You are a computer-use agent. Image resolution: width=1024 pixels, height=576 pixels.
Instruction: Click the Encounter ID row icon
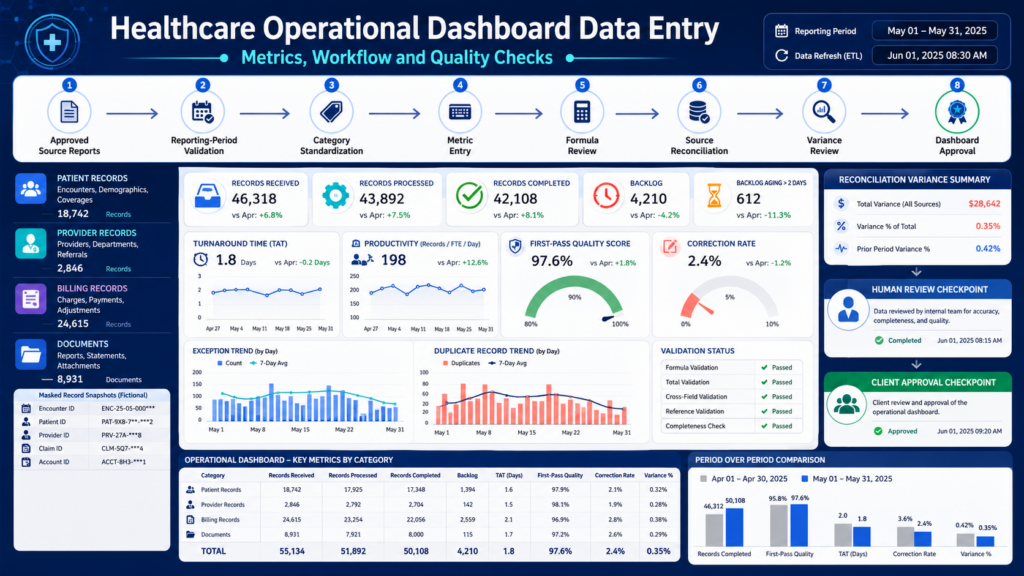pos(26,408)
